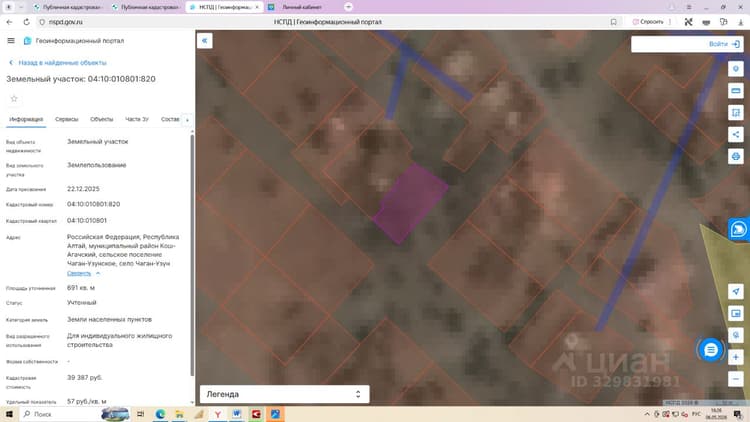The height and width of the screenshot is (422, 750).
Task: Click the area value 691 кв. м
Action: tap(81, 288)
